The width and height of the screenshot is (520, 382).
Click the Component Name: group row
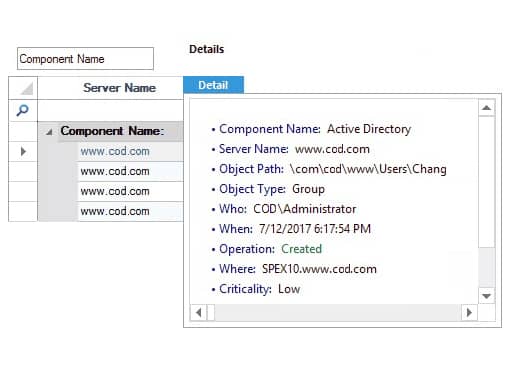click(112, 131)
